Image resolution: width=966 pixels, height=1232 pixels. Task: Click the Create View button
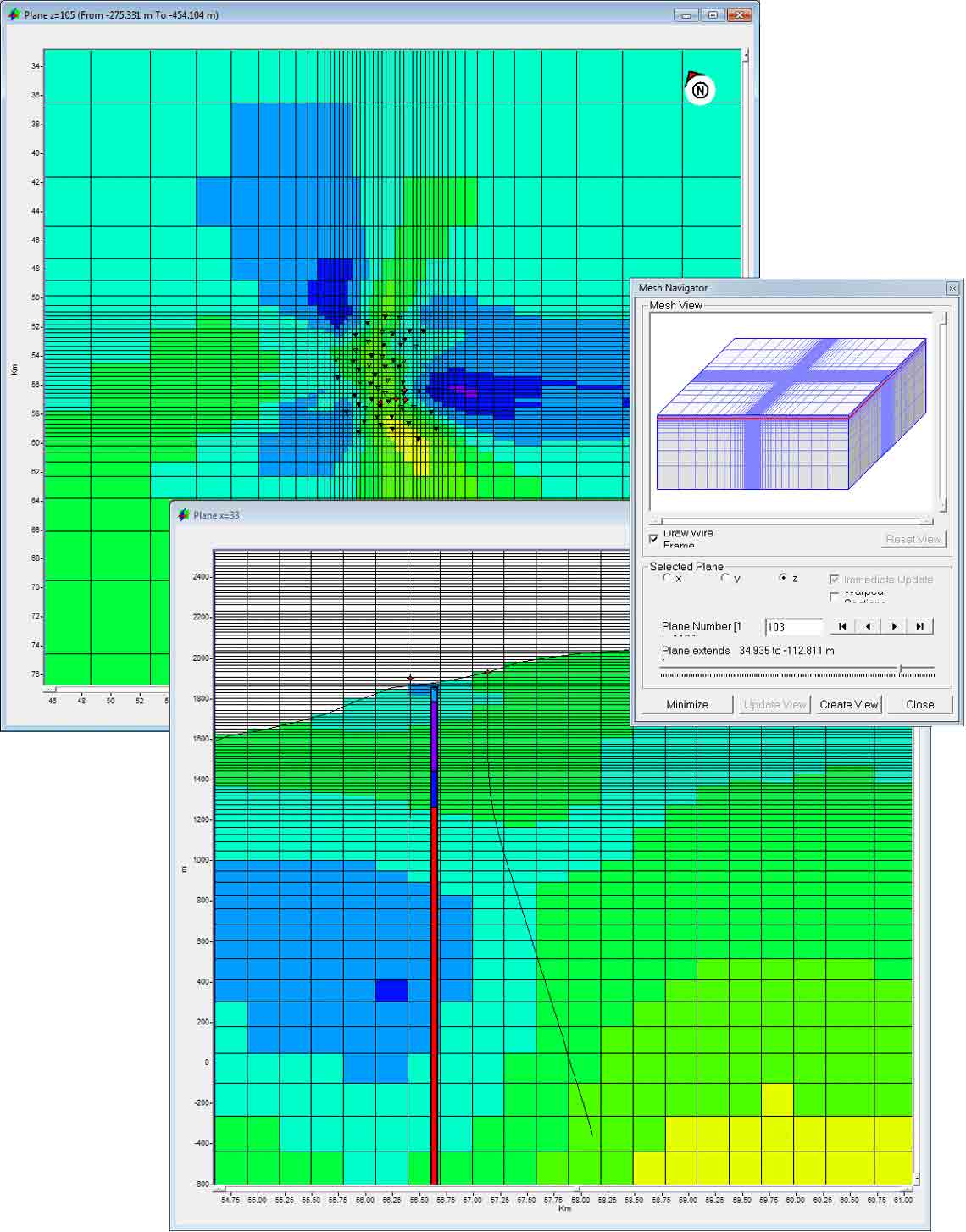(847, 704)
